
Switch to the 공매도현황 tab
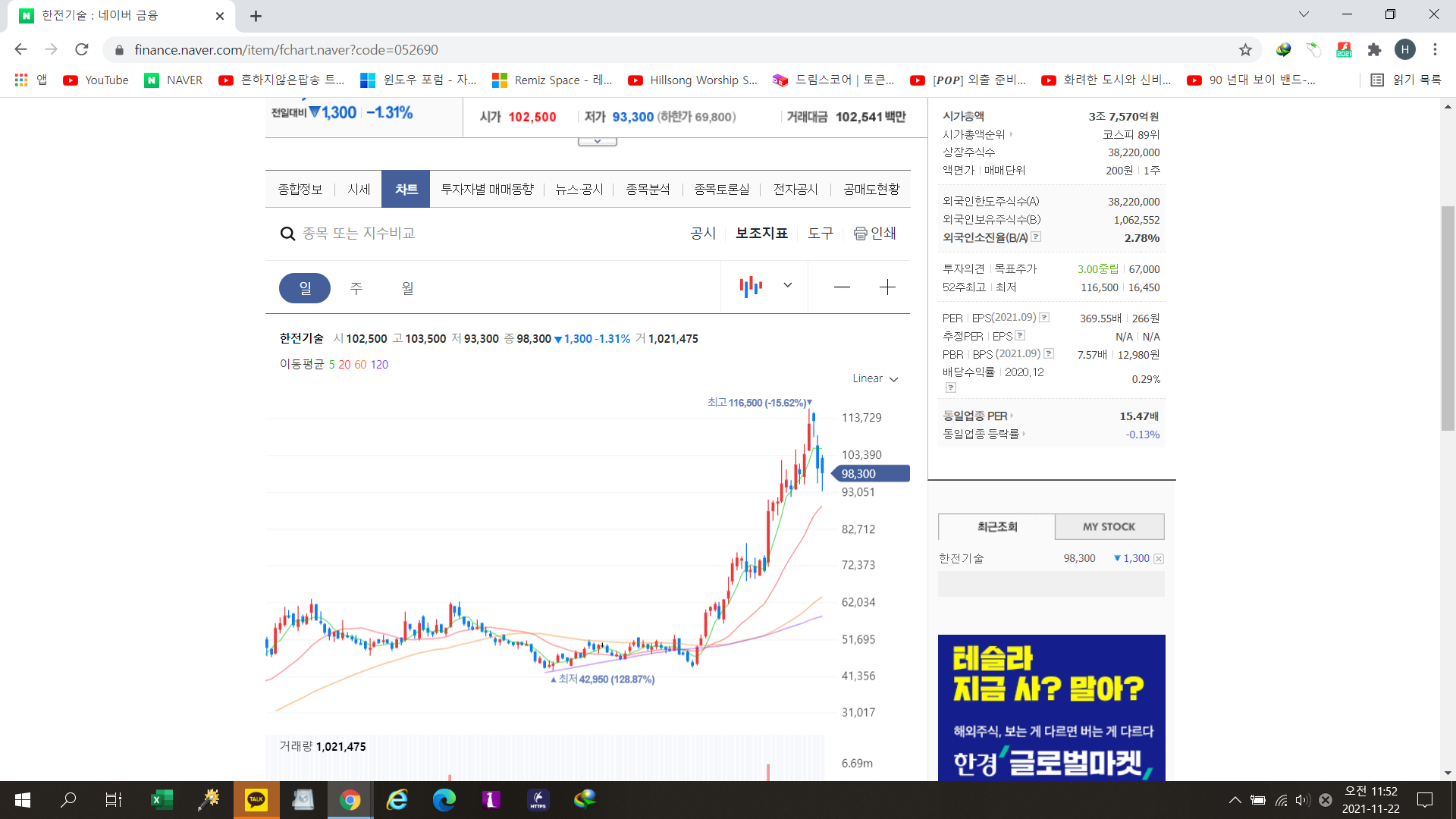click(x=871, y=189)
